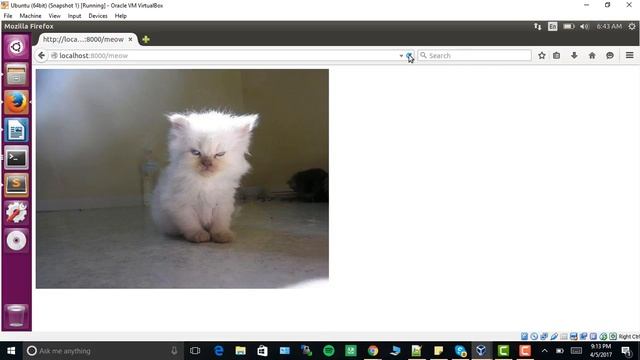
Task: Open Windows battery tray icon
Action: [x=560, y=351]
